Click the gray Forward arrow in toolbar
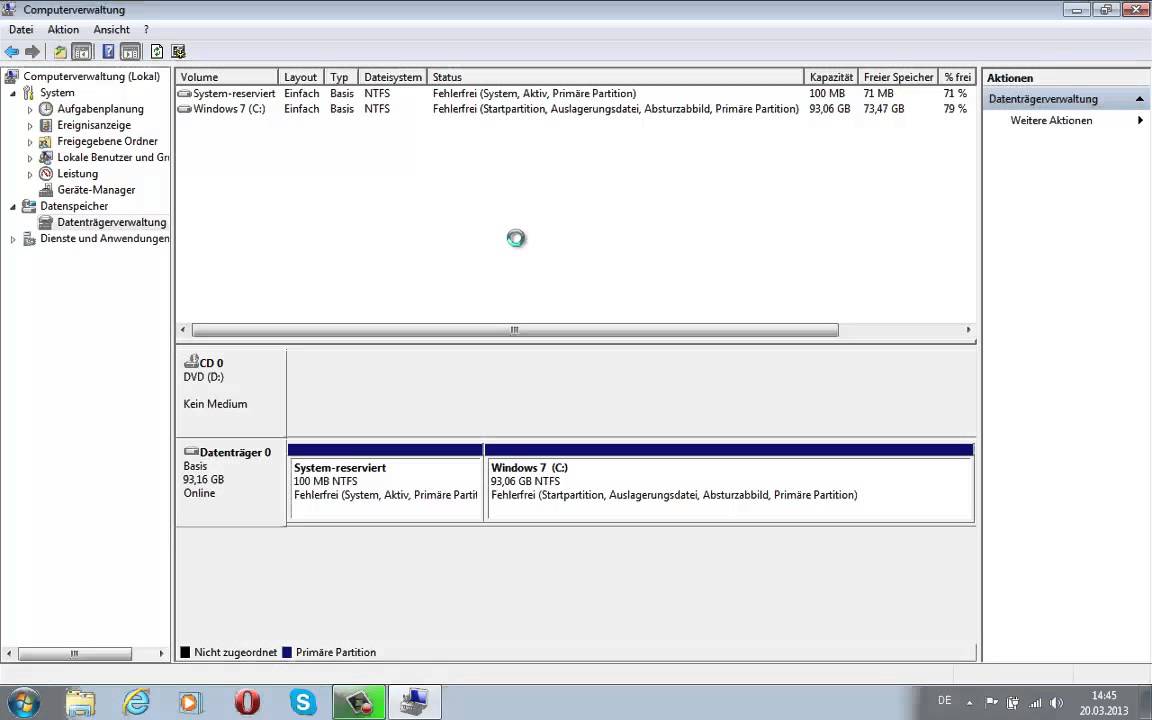Screen dimensions: 1152x720 pyautogui.click(x=32, y=51)
